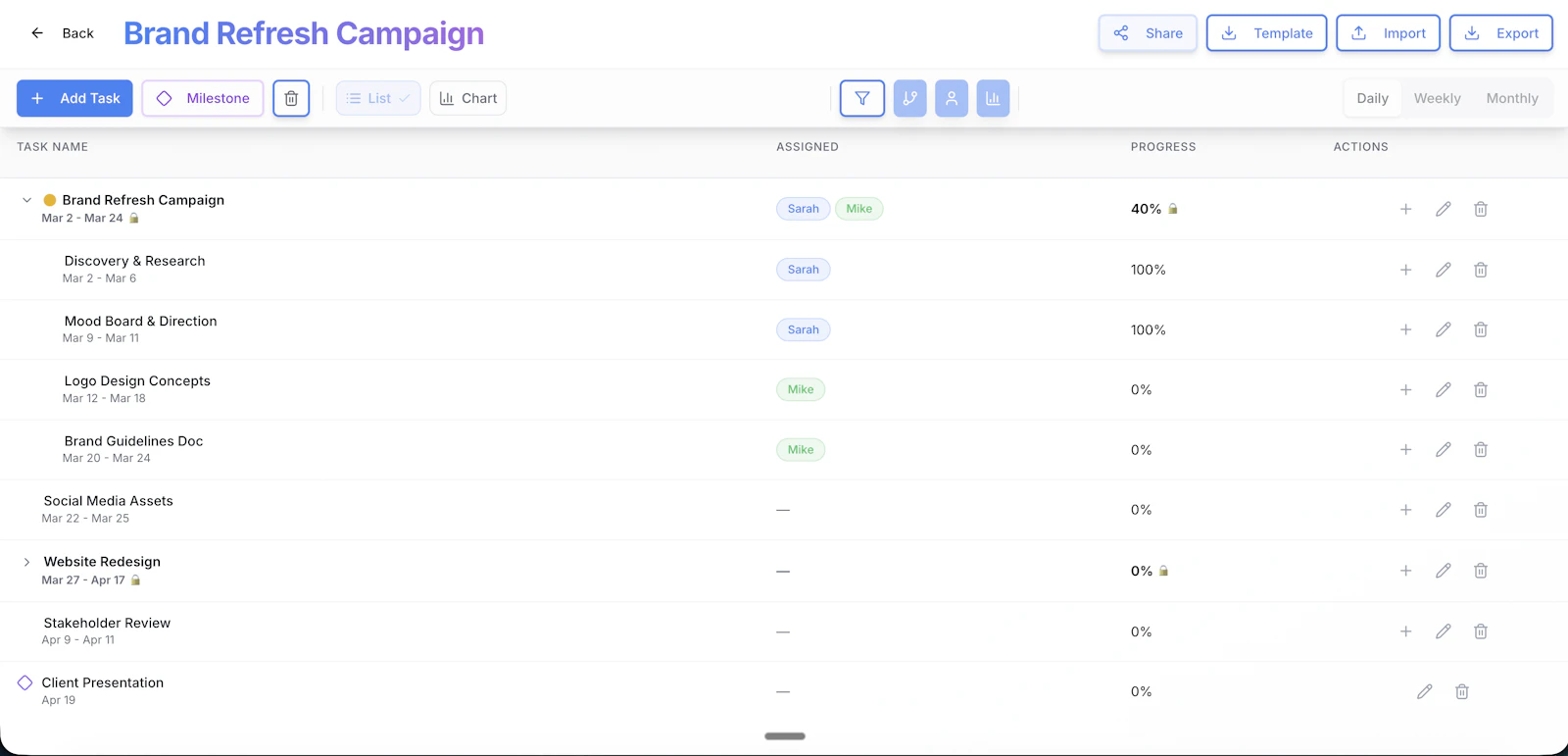Delete the Brand Guidelines Doc task
The width and height of the screenshot is (1568, 756).
[x=1481, y=449]
